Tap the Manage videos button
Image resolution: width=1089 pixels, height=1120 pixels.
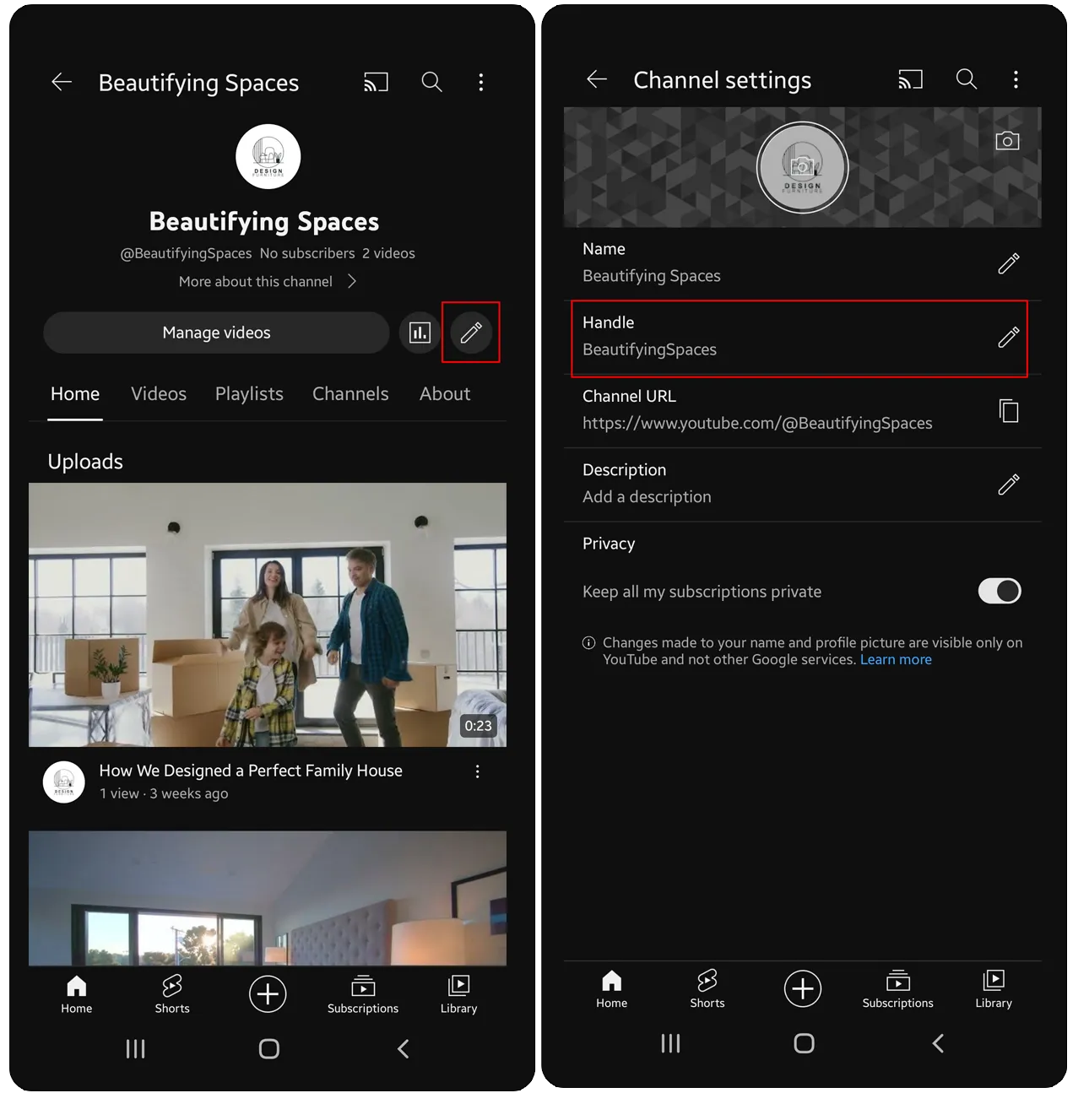216,333
